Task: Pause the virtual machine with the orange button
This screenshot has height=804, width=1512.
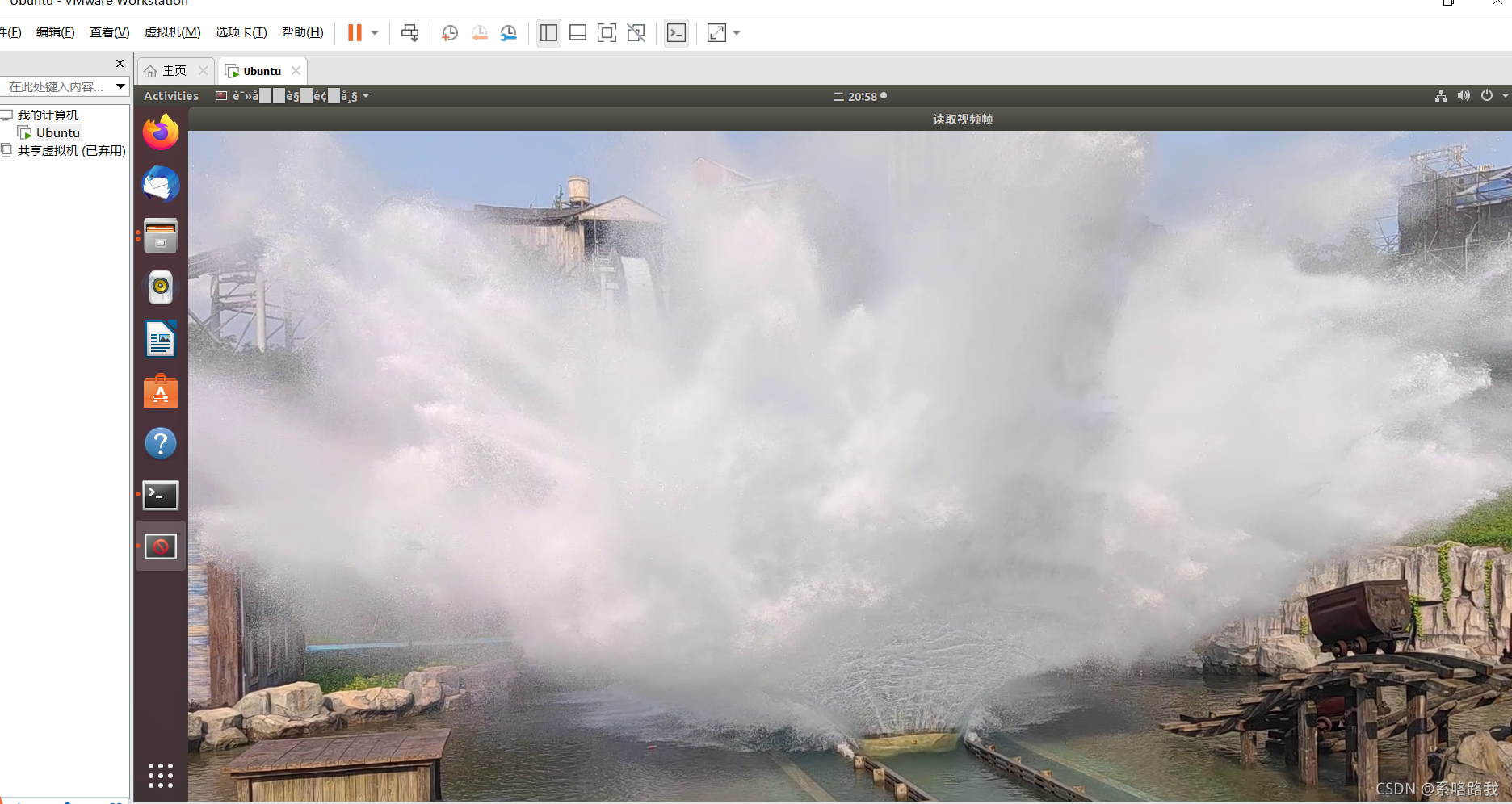Action: [355, 33]
